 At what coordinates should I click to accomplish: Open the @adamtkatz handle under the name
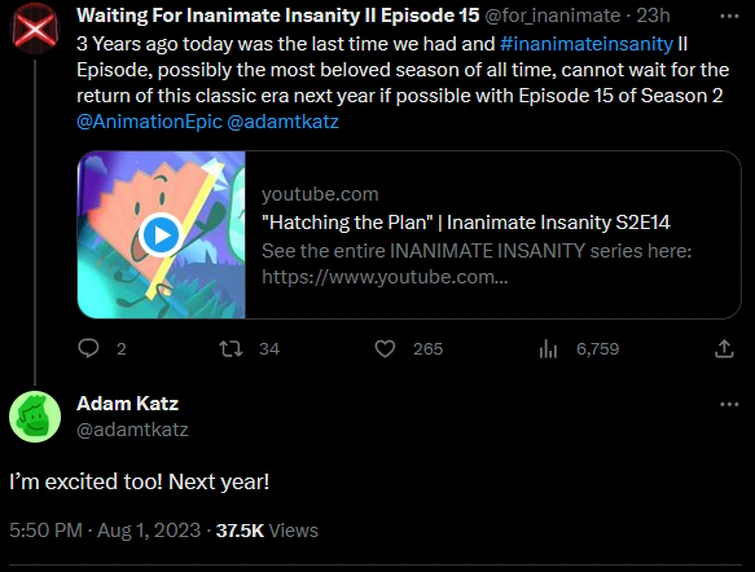(132, 429)
